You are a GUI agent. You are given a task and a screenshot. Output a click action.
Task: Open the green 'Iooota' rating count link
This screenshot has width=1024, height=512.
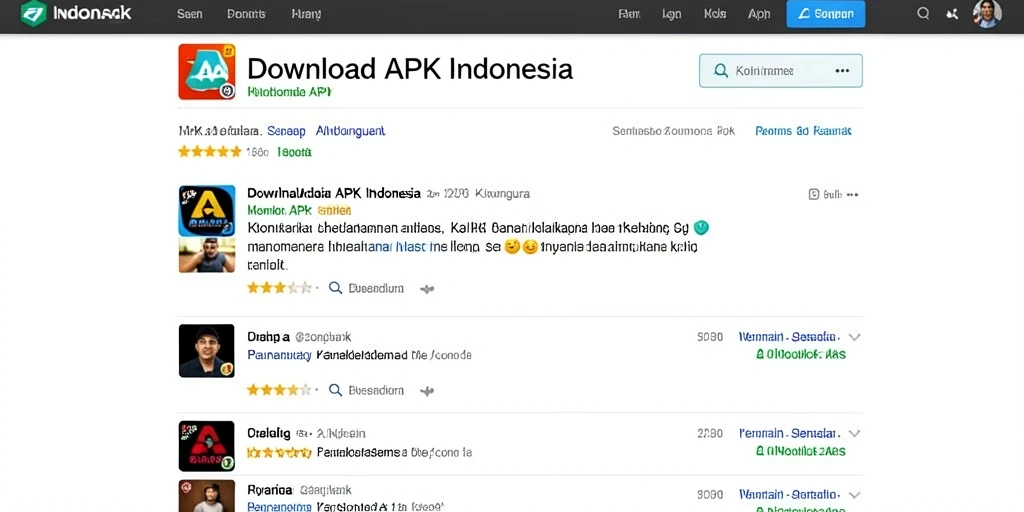coord(294,152)
